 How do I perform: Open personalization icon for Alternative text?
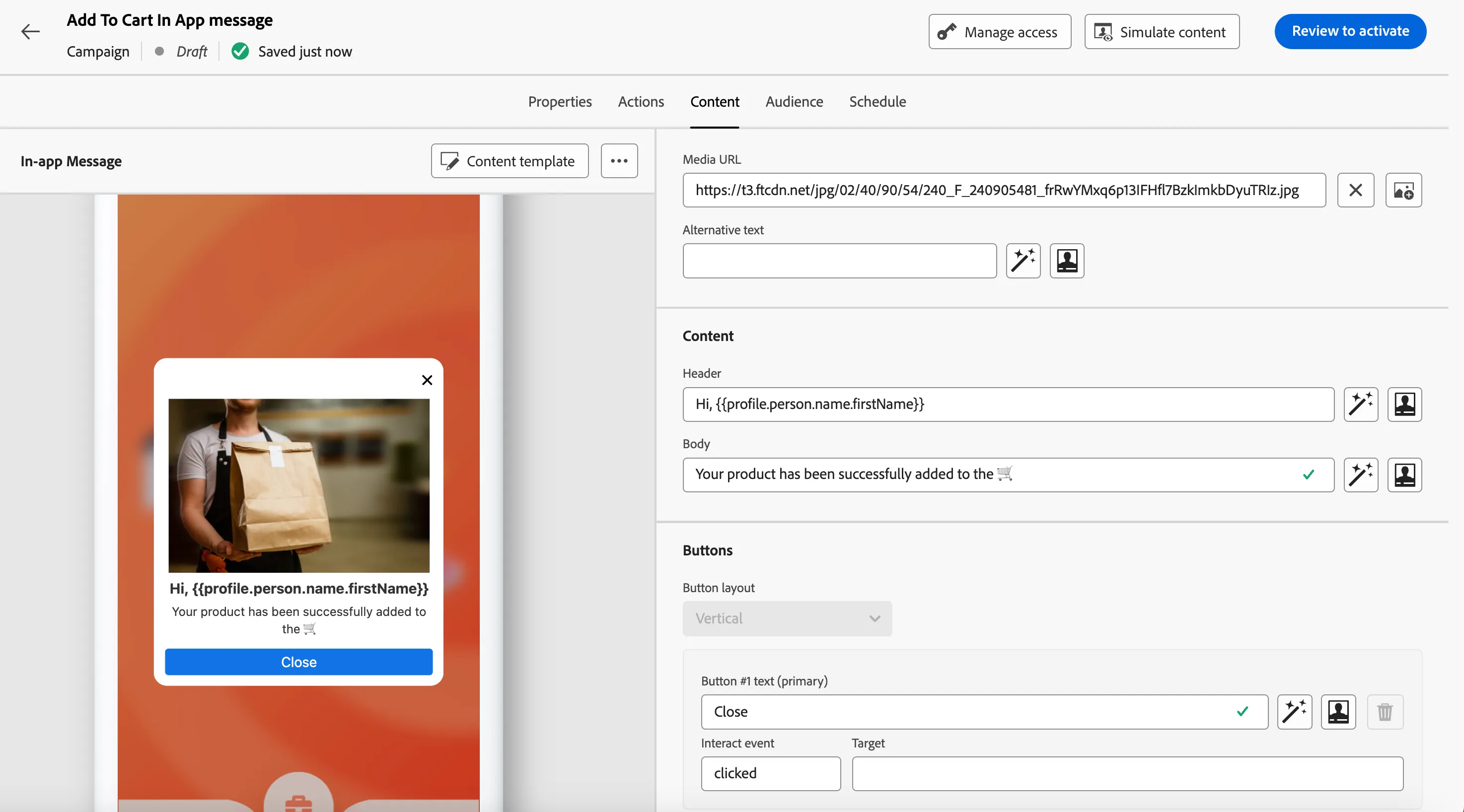pyautogui.click(x=1067, y=261)
